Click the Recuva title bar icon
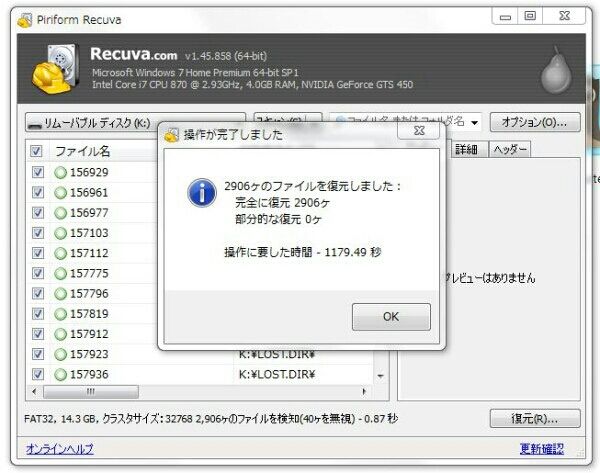The height and width of the screenshot is (473, 600). pyautogui.click(x=25, y=20)
